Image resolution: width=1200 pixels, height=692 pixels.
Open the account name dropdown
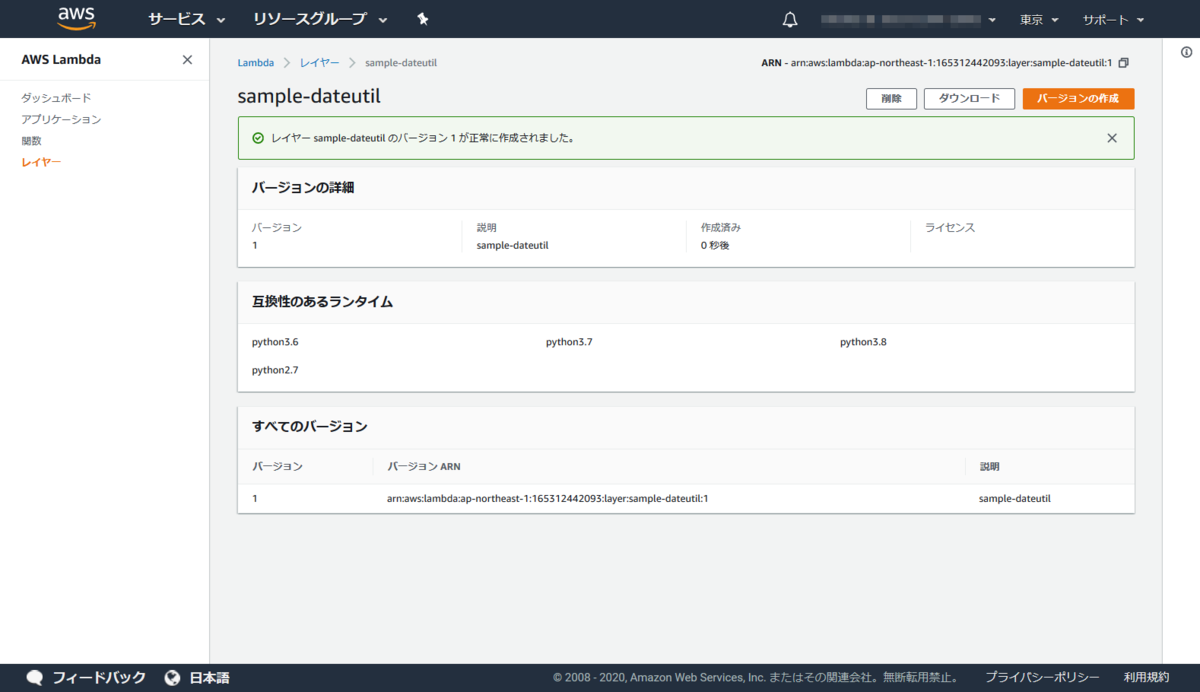(908, 19)
